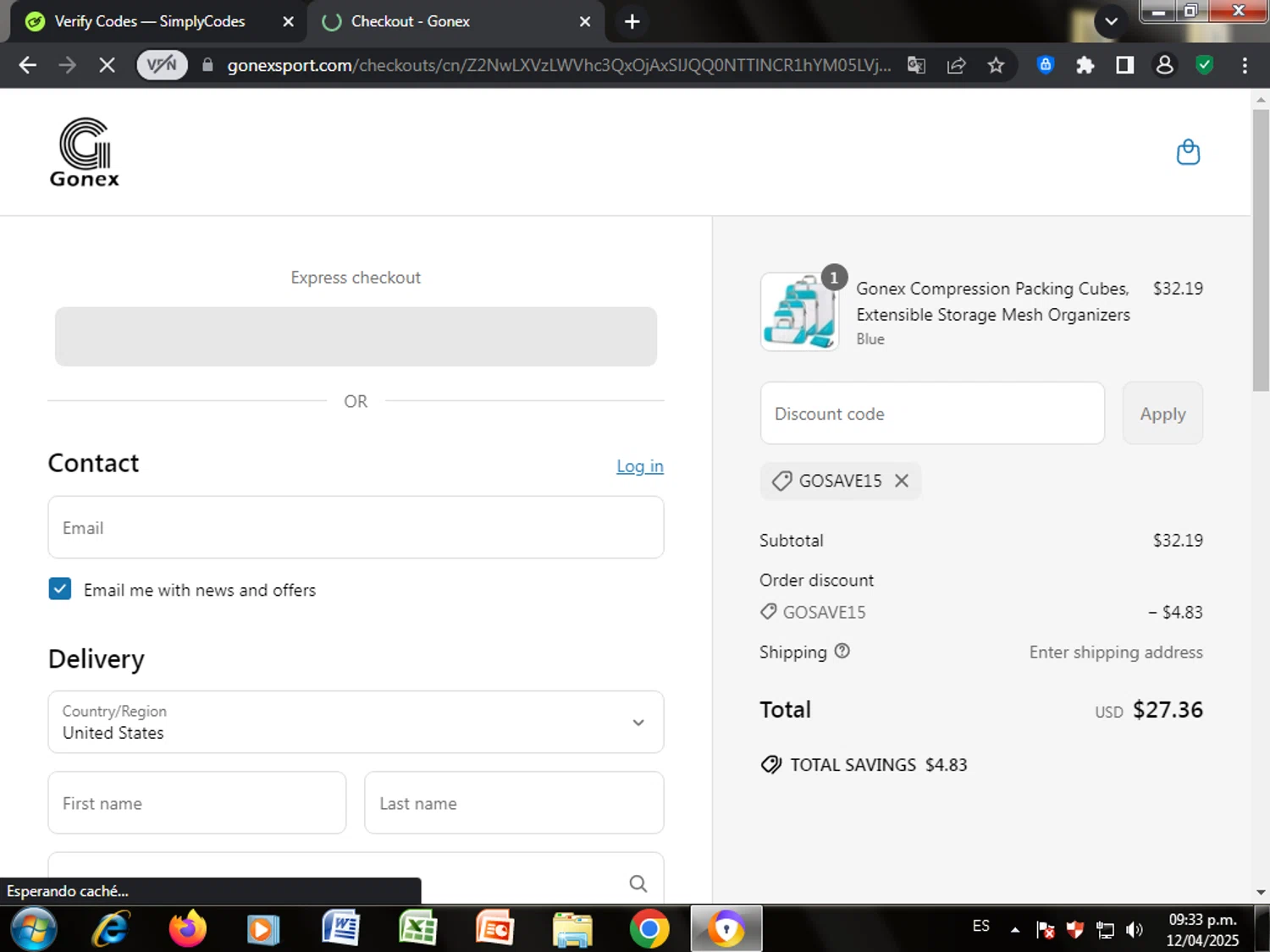Screen dimensions: 1270x952
Task: Open the tab search dropdown arrow
Action: (x=1111, y=22)
